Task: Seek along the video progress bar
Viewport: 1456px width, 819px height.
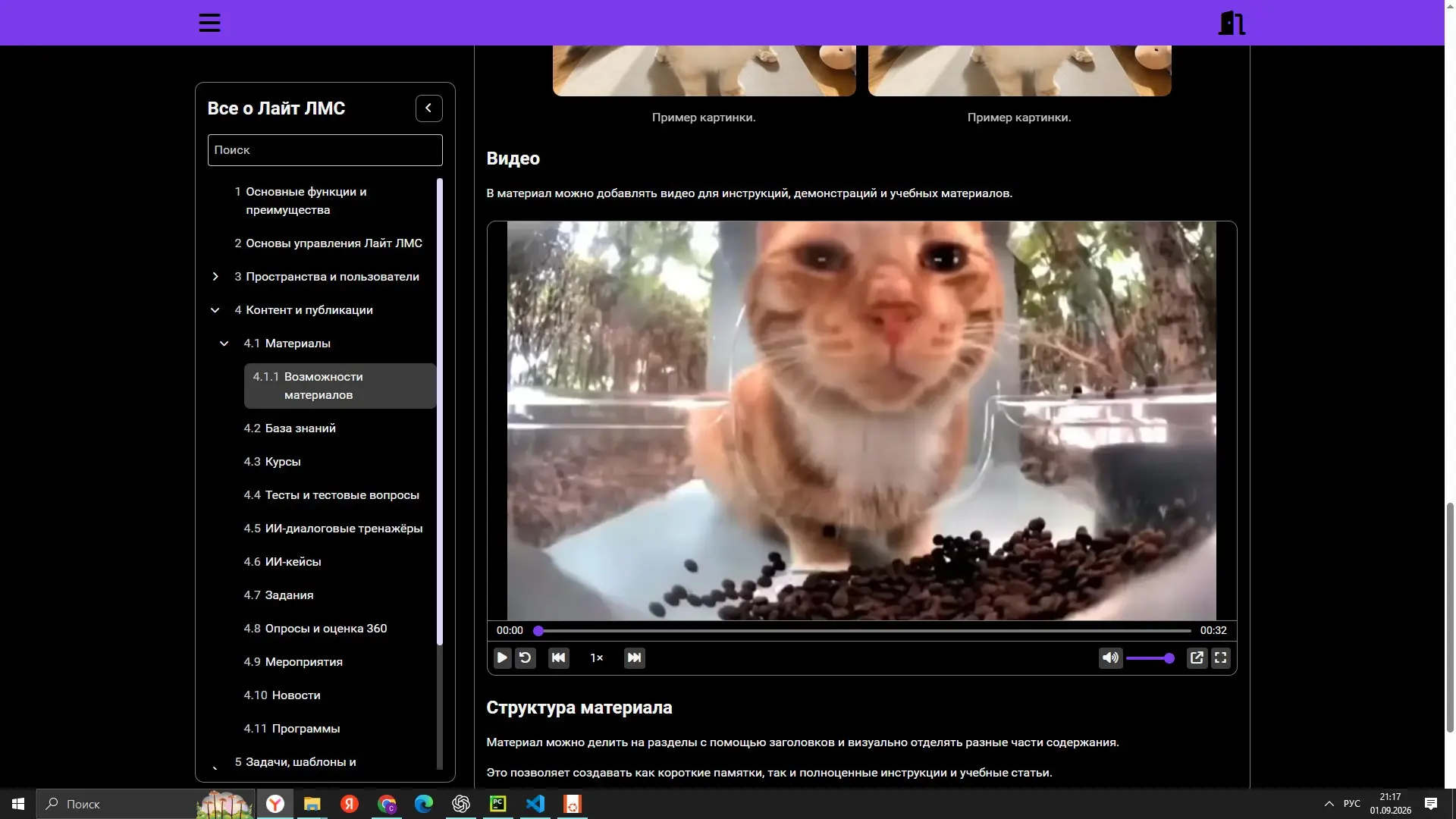Action: (862, 630)
